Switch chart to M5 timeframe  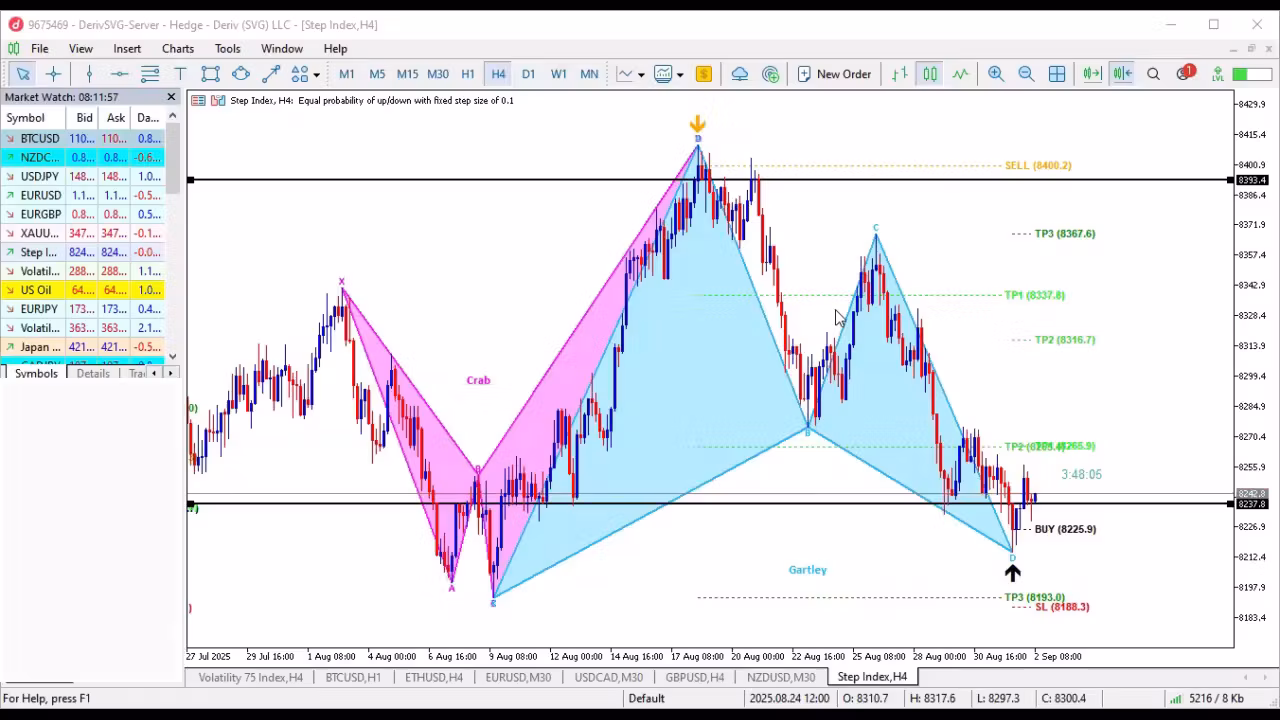coord(377,74)
